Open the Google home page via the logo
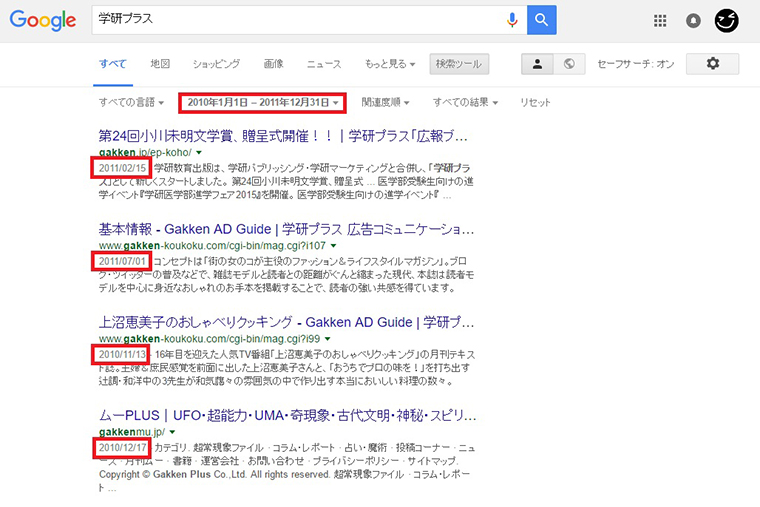760x507 pixels. 43,20
